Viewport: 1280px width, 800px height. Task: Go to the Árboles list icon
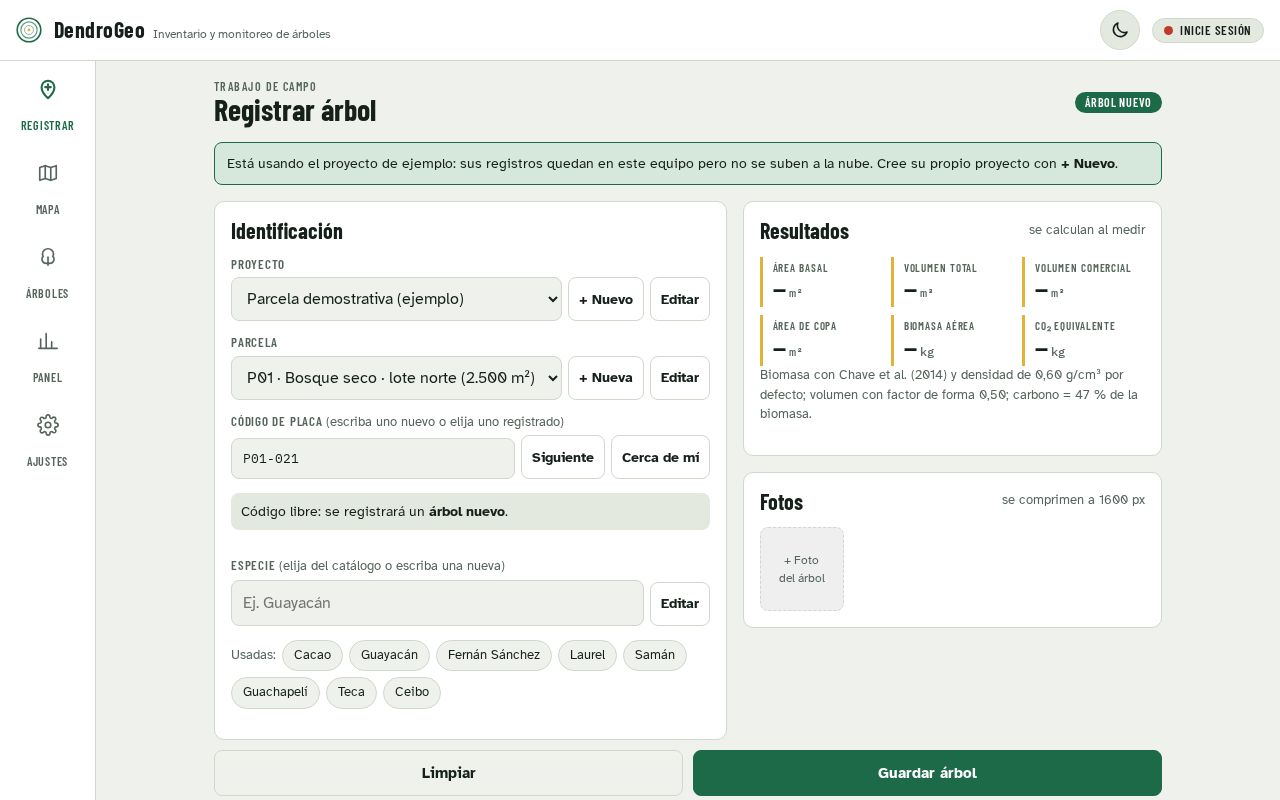(47, 257)
